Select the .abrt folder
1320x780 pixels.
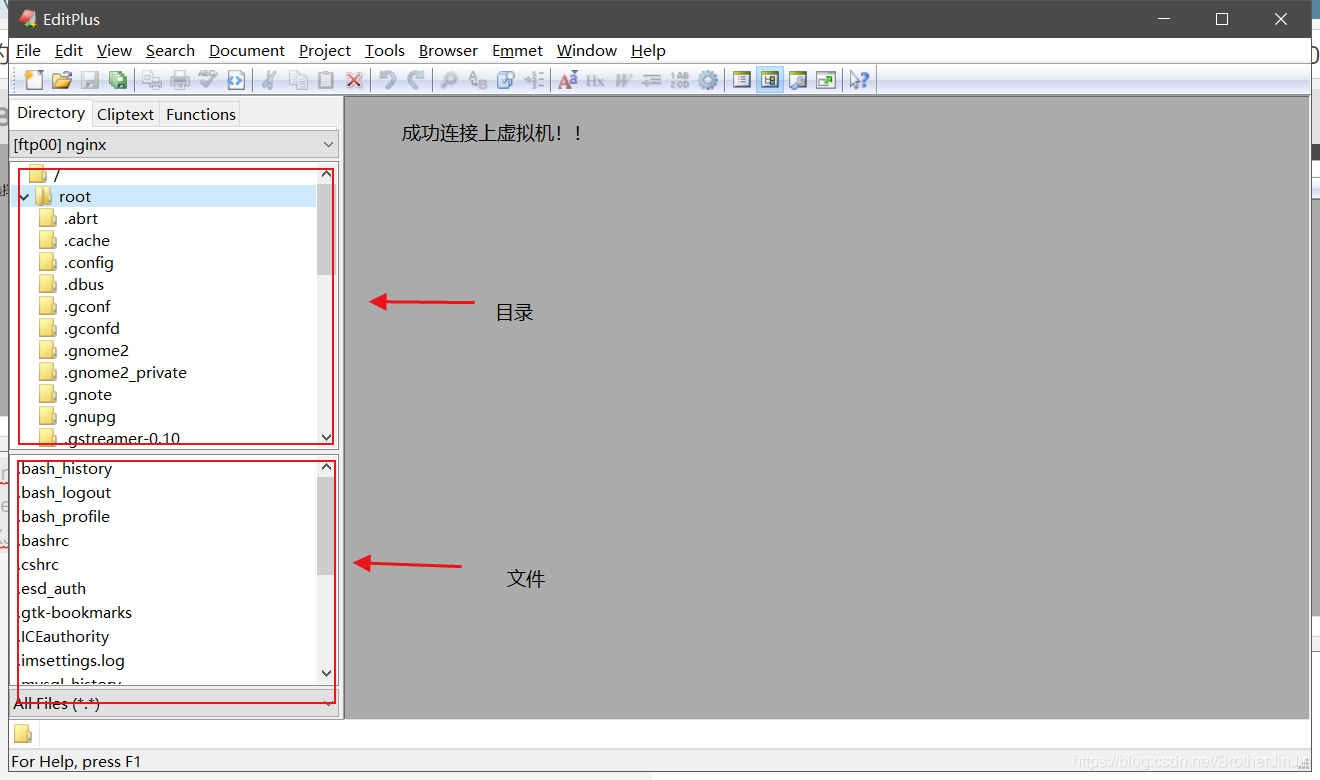click(80, 219)
